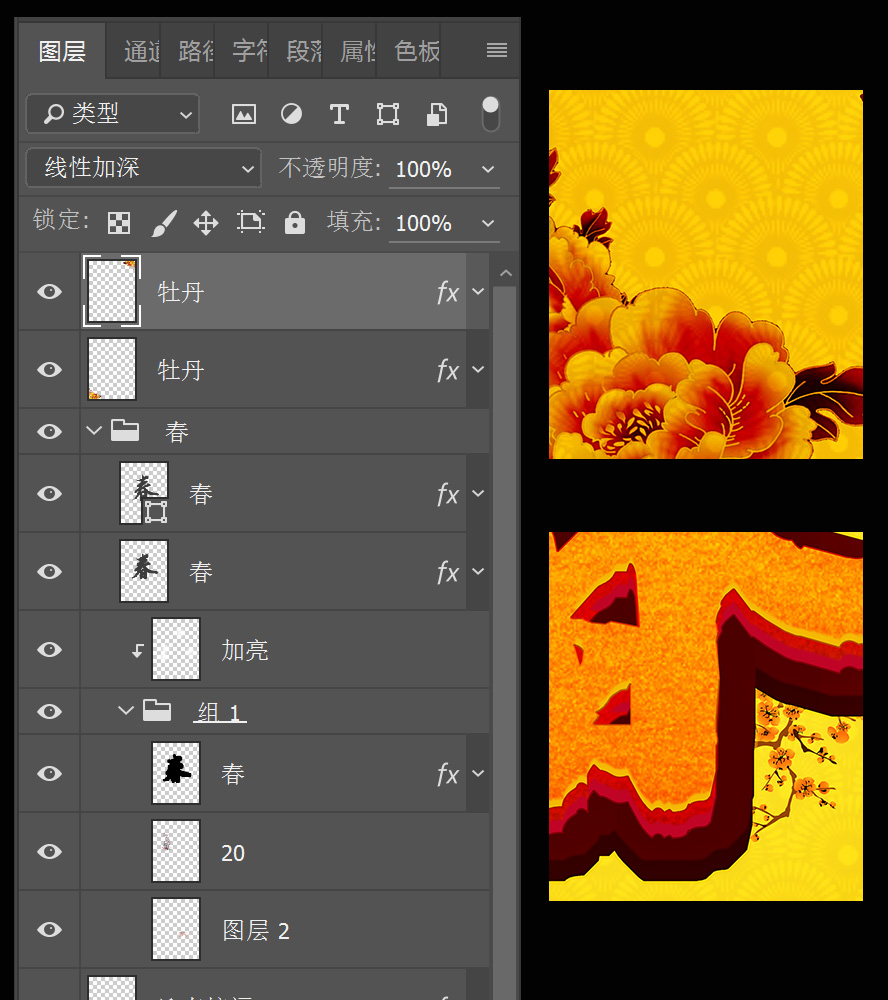Screen dimensions: 888x1000
Task: Click clipping mask arrow on 加亮 layer
Action: tap(137, 651)
